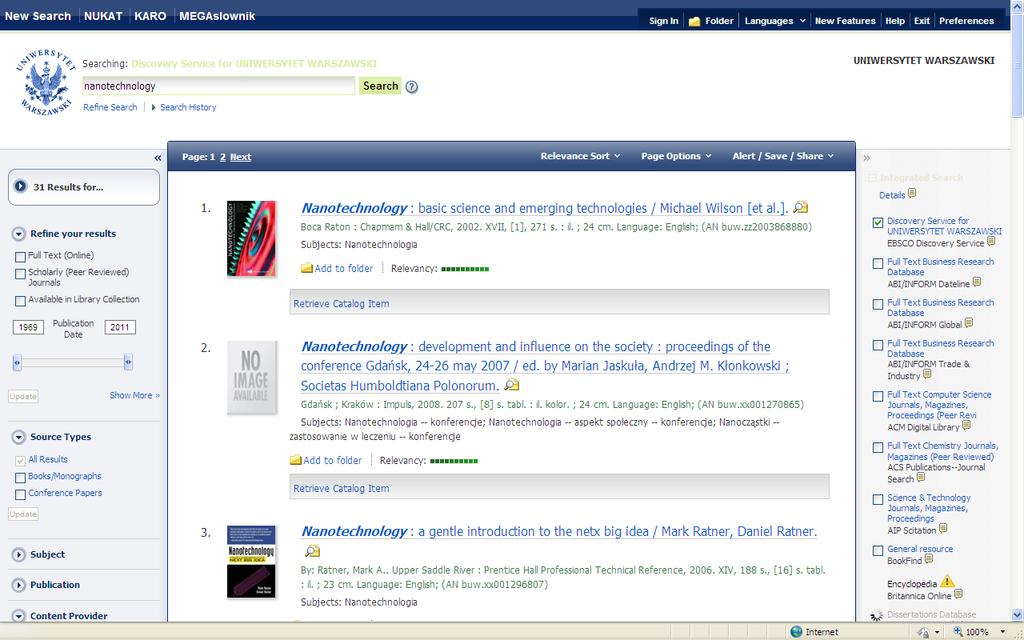Check Scholarly (Peer Reviewed) Journals box
The image size is (1024, 640).
[x=20, y=274]
